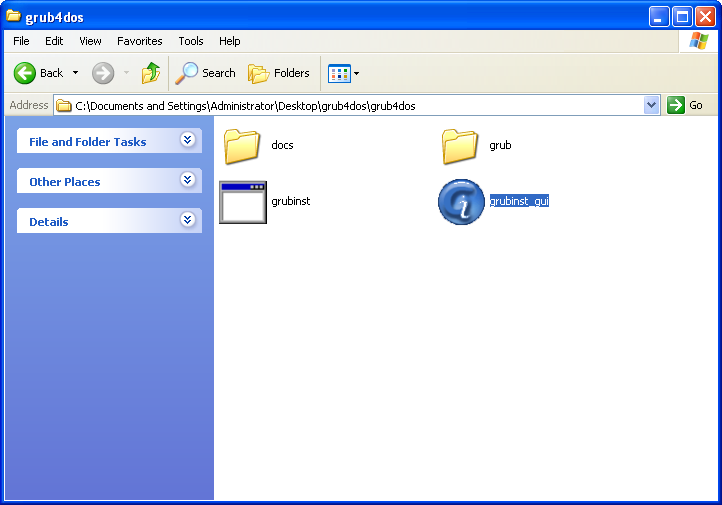Click the Forward arrow icon

point(103,73)
